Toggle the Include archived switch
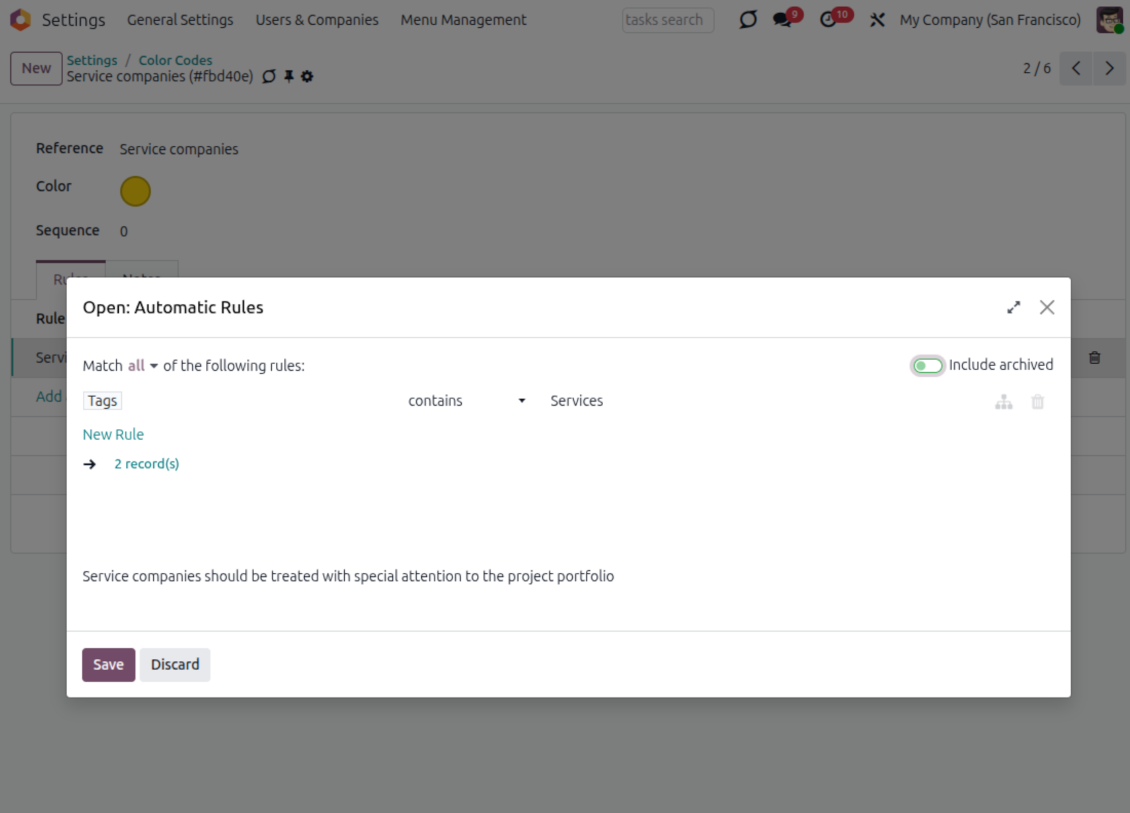Image resolution: width=1130 pixels, height=813 pixels. coord(927,366)
